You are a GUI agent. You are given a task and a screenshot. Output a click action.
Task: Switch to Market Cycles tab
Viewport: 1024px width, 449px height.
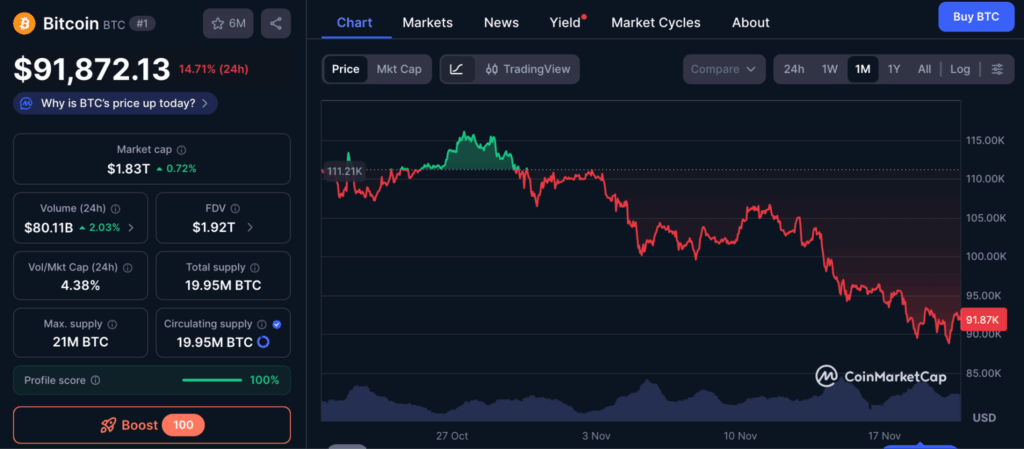(x=655, y=22)
